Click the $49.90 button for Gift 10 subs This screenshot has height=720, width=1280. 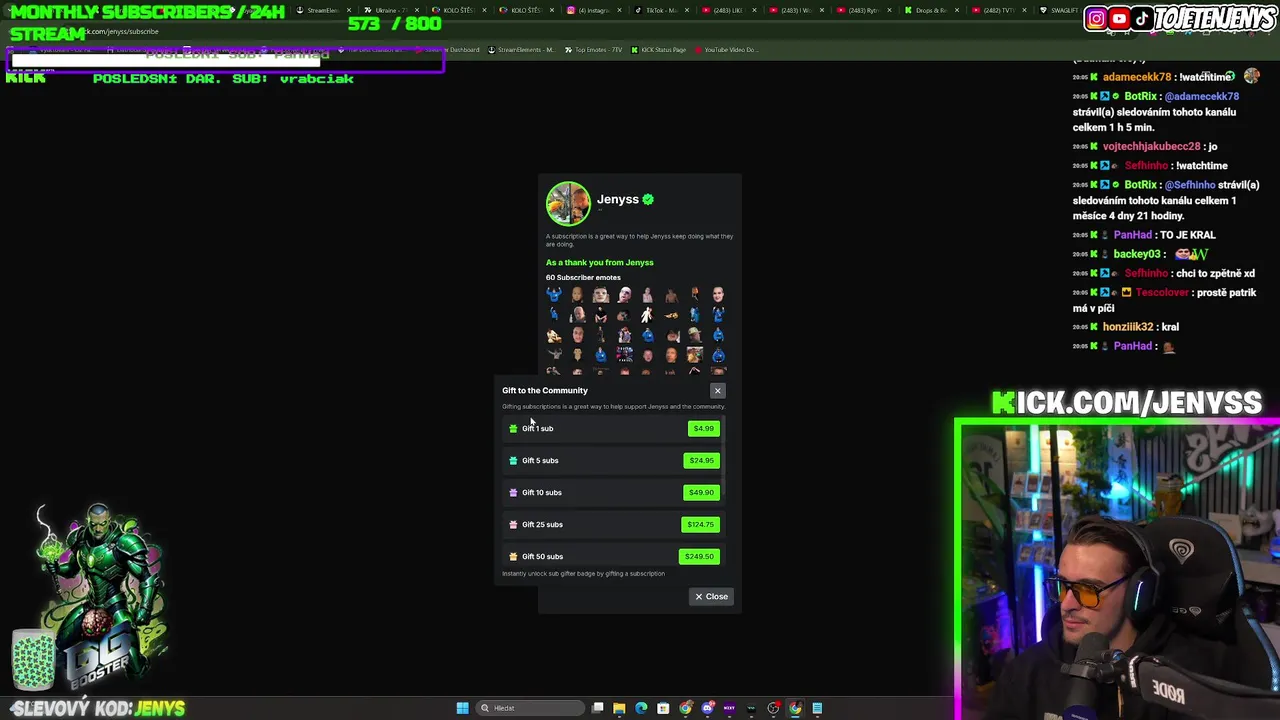click(702, 492)
